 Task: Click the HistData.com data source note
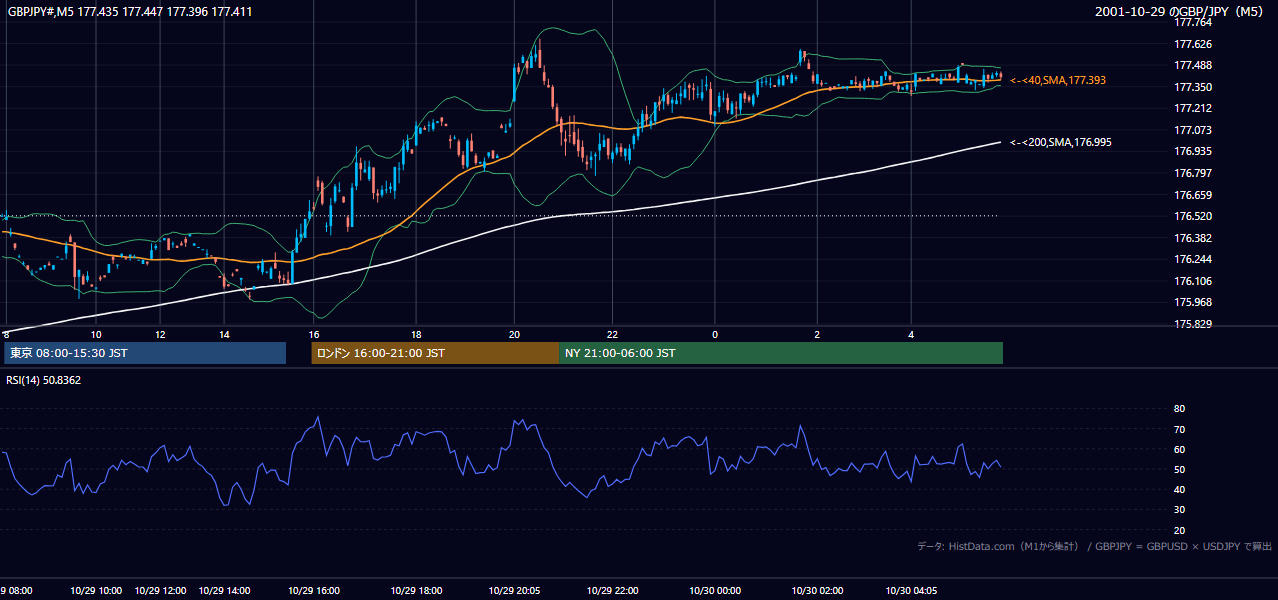1095,546
